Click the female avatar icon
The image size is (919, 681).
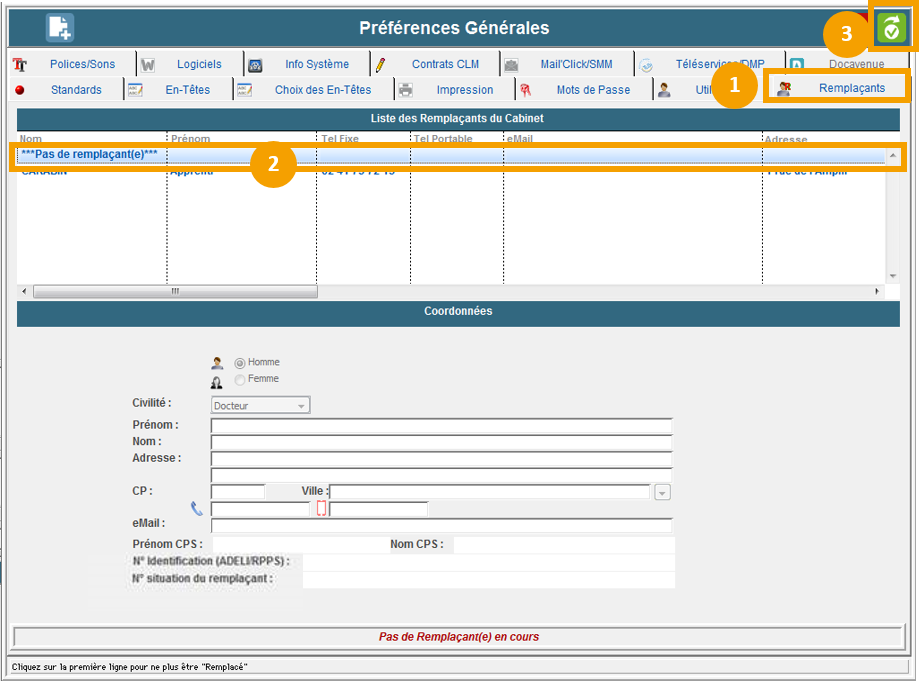point(217,383)
